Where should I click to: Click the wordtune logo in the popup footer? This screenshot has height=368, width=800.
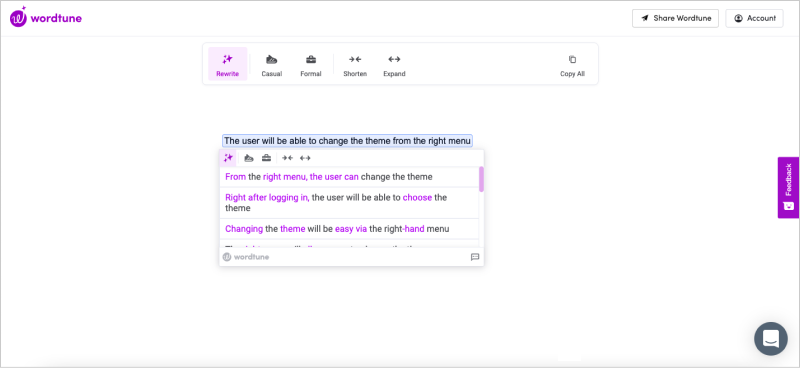click(246, 257)
